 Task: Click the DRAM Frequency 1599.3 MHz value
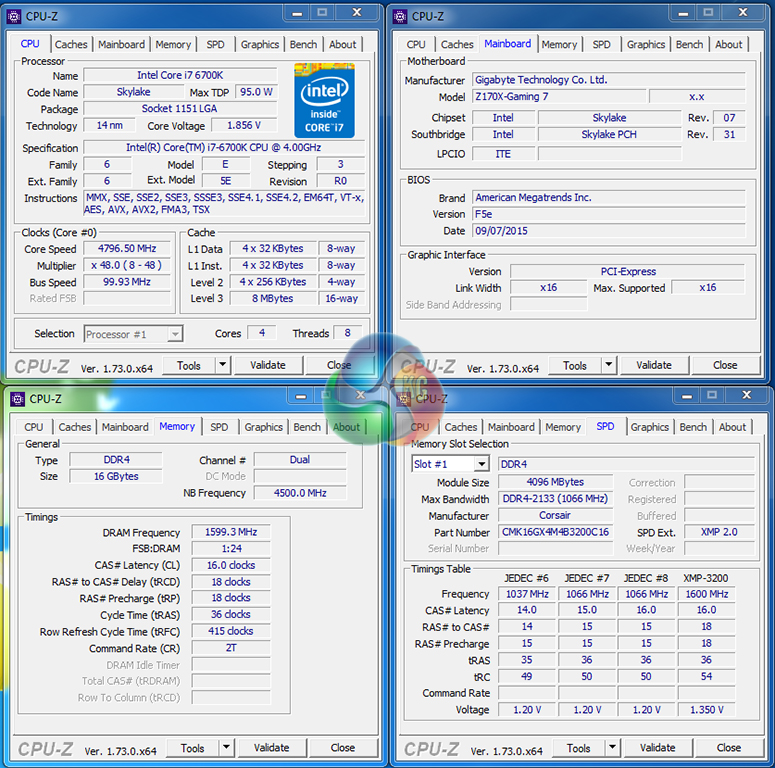coord(231,532)
